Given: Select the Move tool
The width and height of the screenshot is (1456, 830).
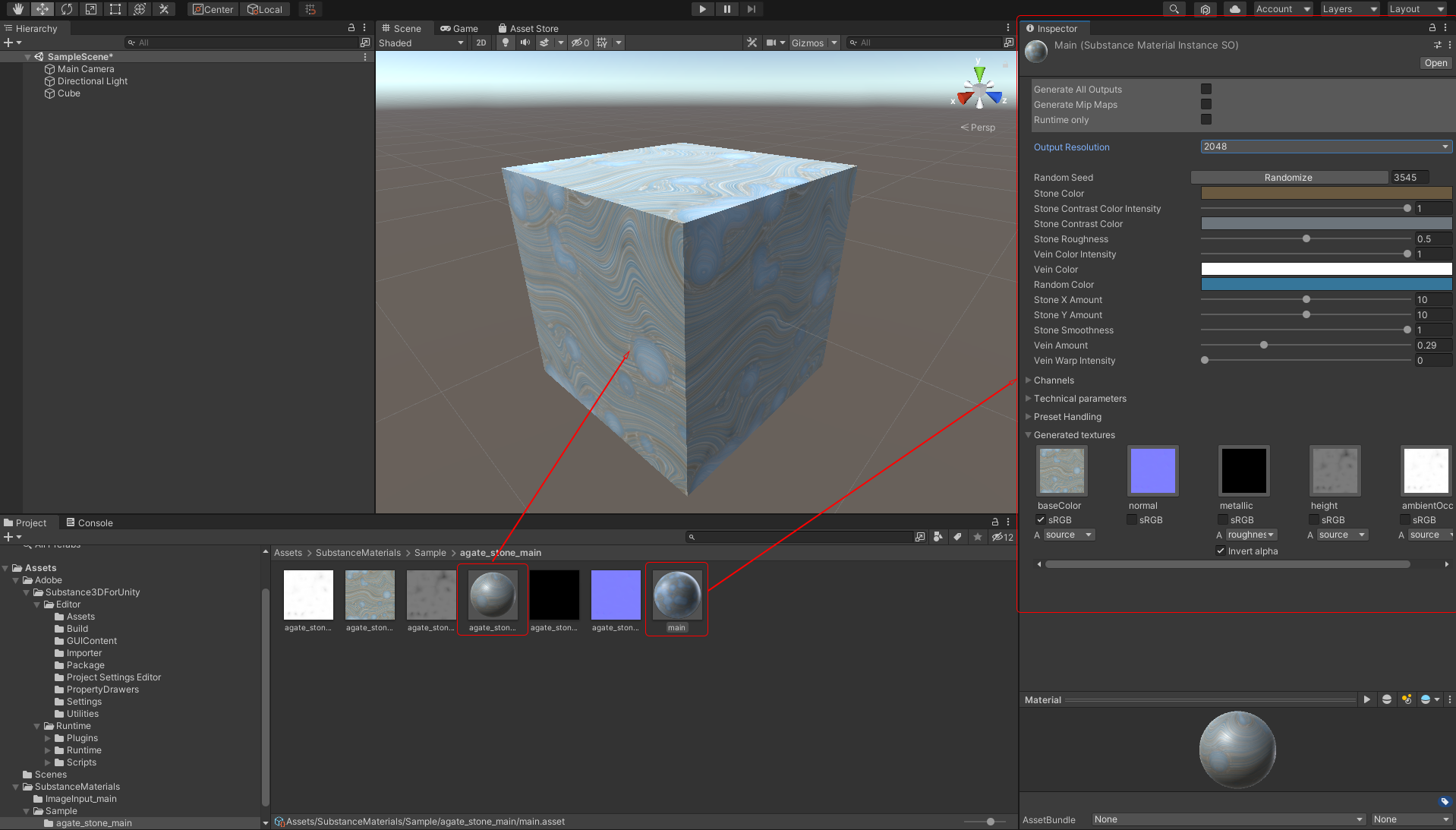Looking at the screenshot, I should point(42,9).
